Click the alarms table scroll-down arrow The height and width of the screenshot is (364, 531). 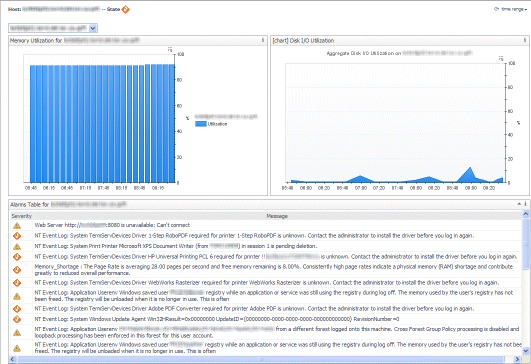click(x=526, y=351)
